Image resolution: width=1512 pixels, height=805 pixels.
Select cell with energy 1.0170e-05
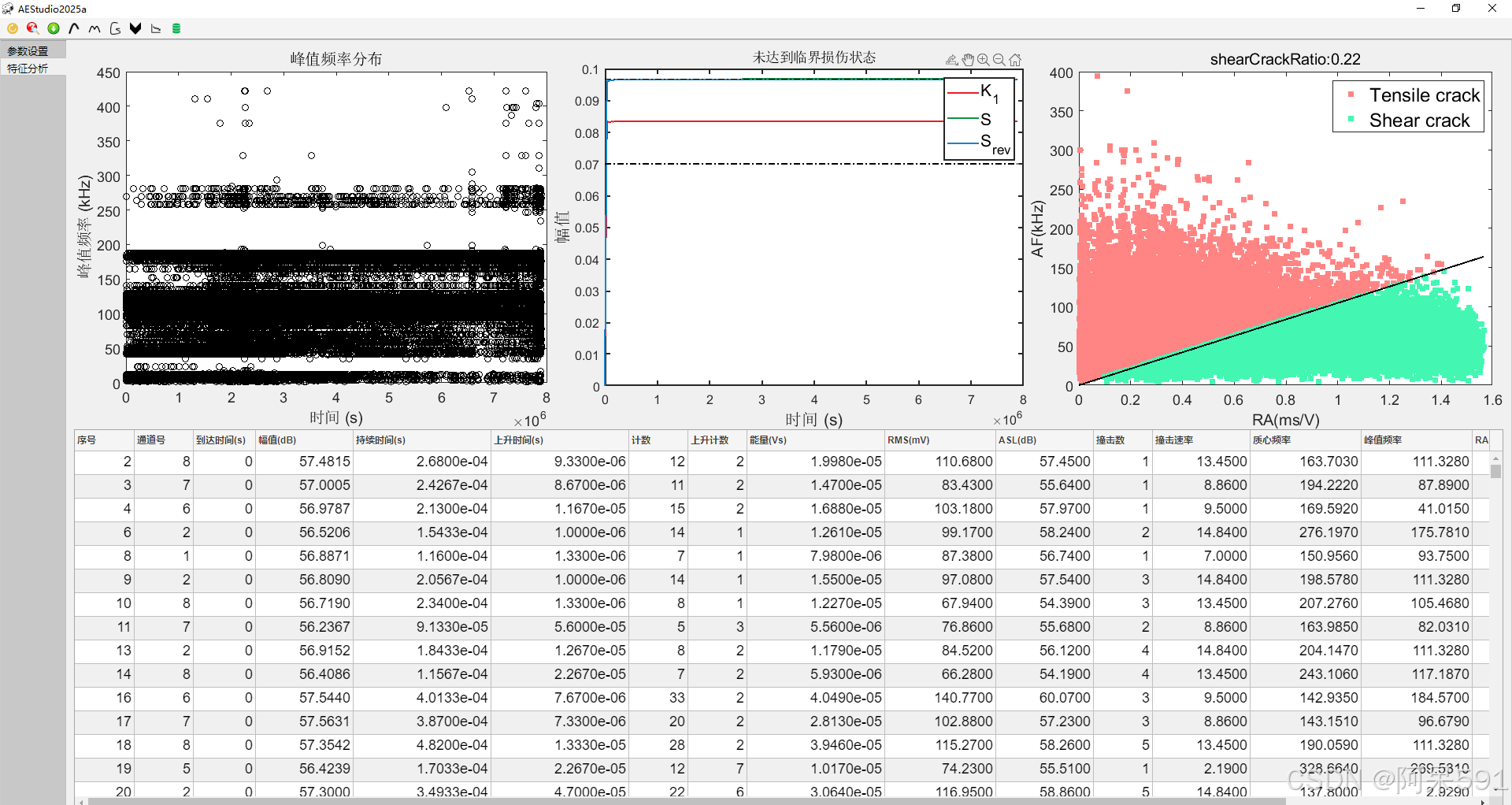tap(816, 769)
